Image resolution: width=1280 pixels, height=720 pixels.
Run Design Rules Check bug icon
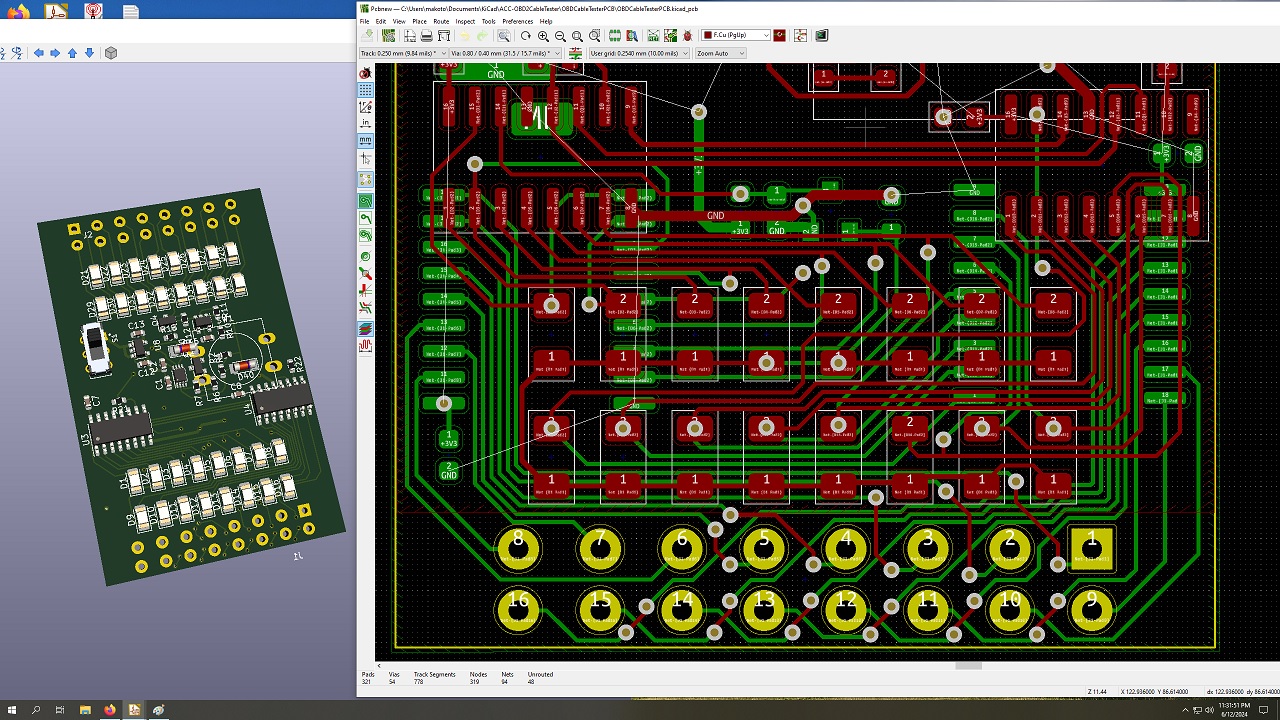coord(687,36)
